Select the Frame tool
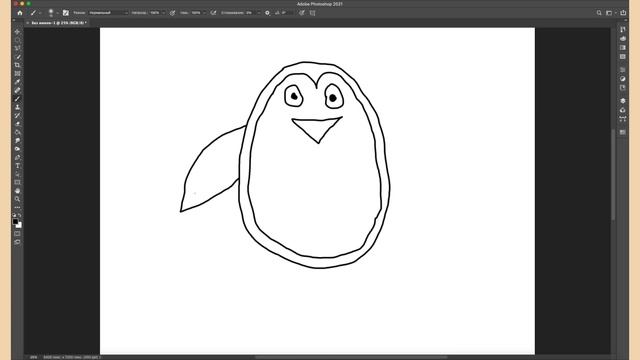This screenshot has height=360, width=640. pyautogui.click(x=17, y=73)
